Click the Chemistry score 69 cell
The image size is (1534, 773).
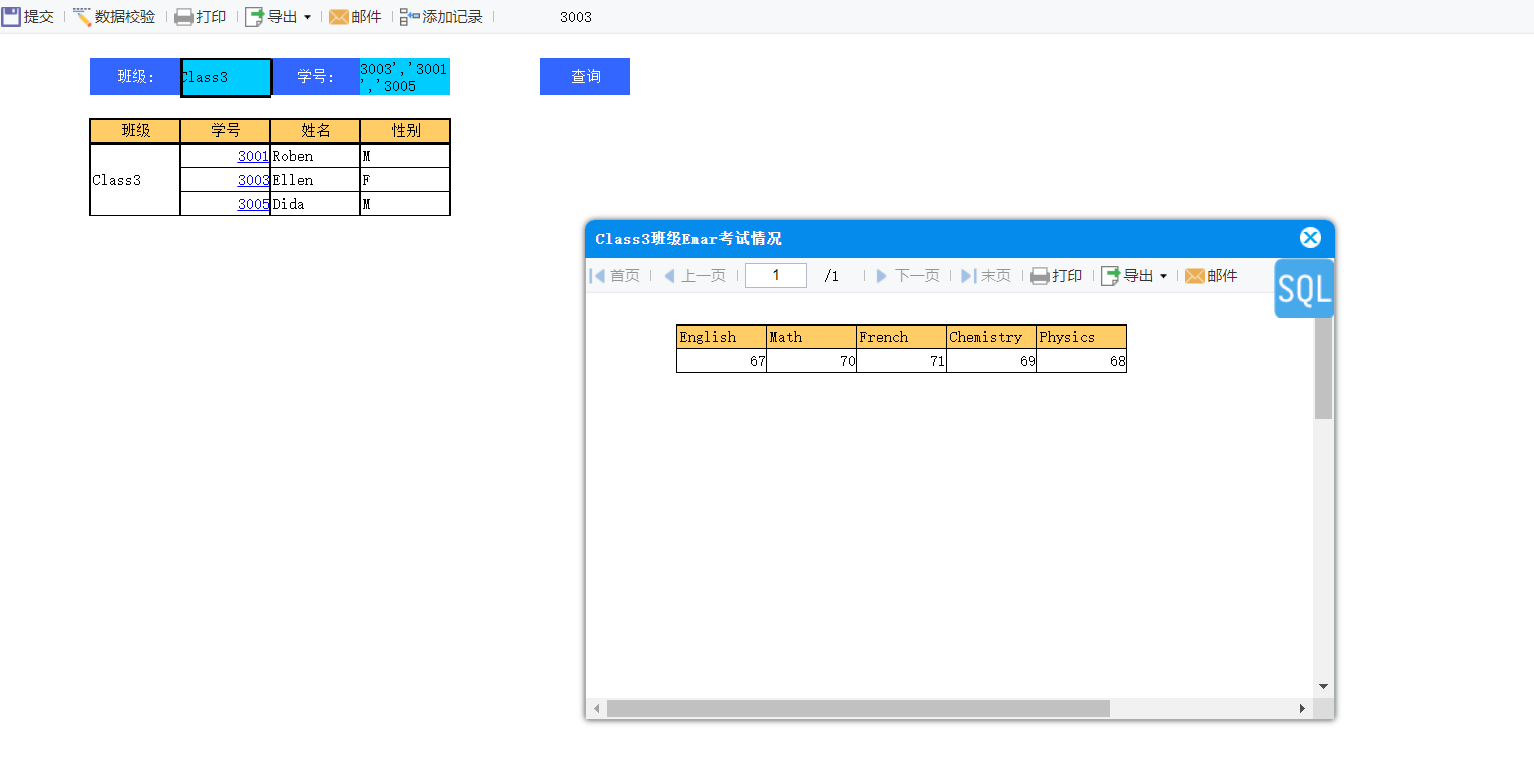coord(991,361)
